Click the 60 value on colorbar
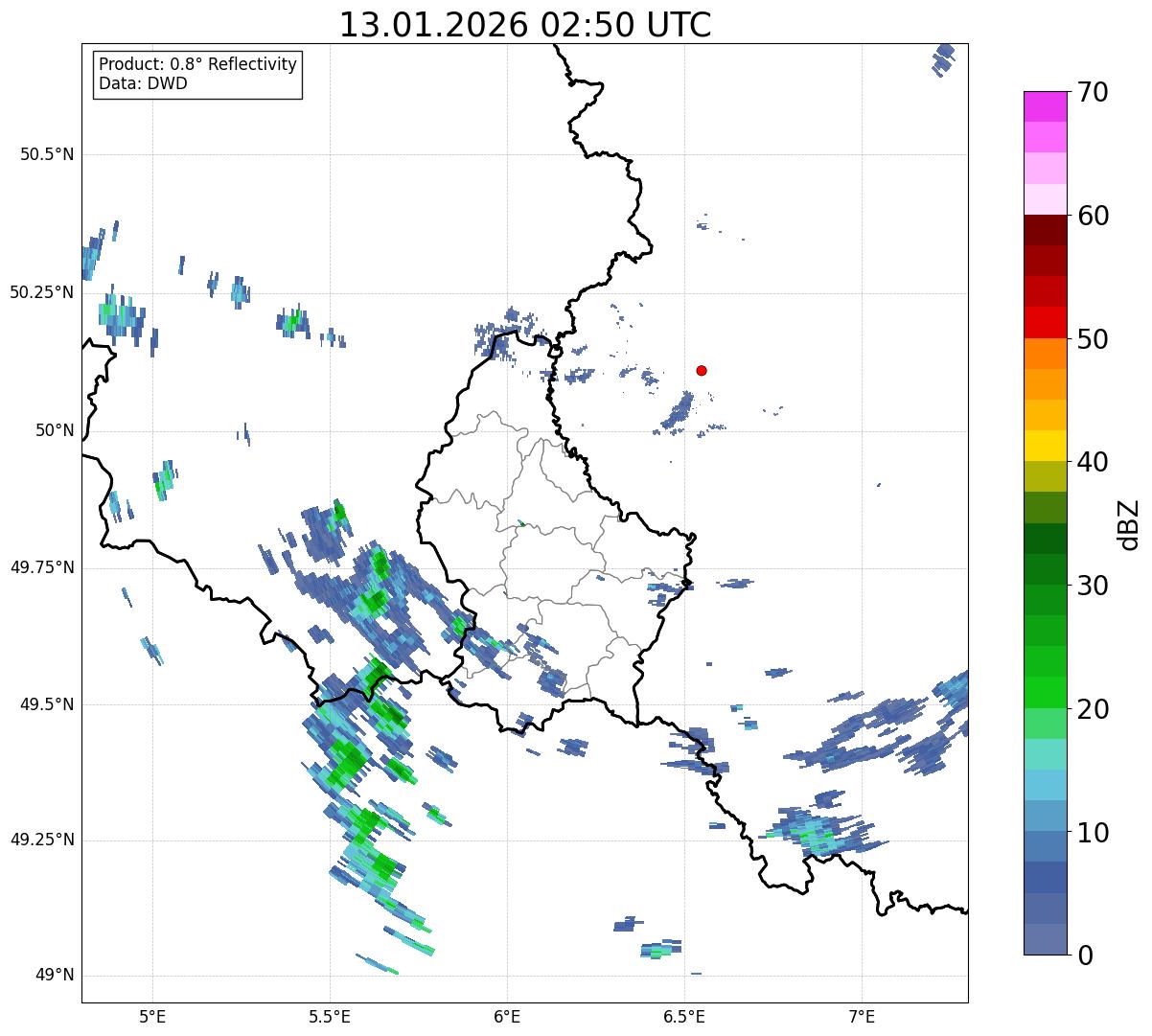Screen dimensions: 1152x1036 click(1093, 216)
